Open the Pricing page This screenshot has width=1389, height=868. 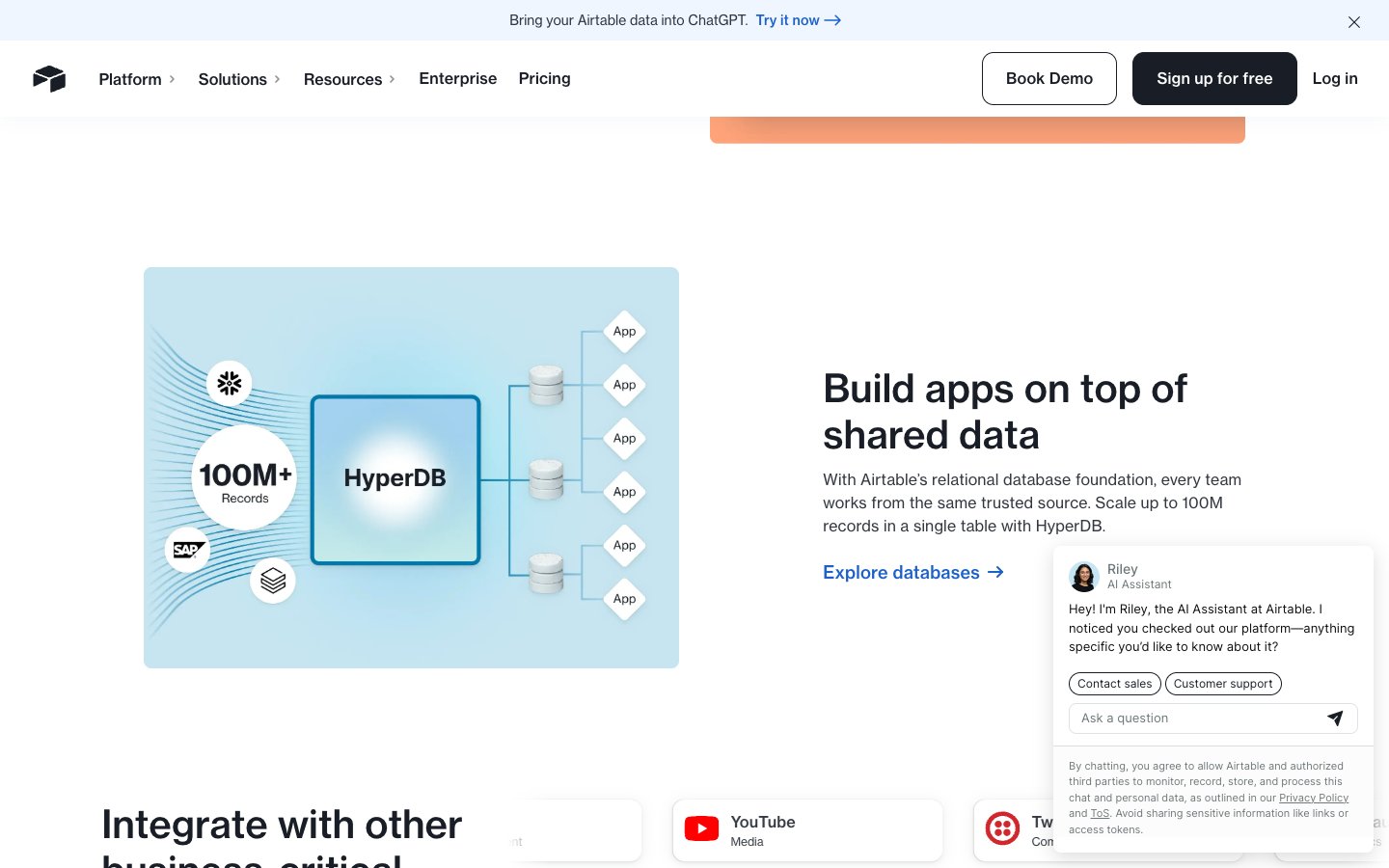pos(544,79)
